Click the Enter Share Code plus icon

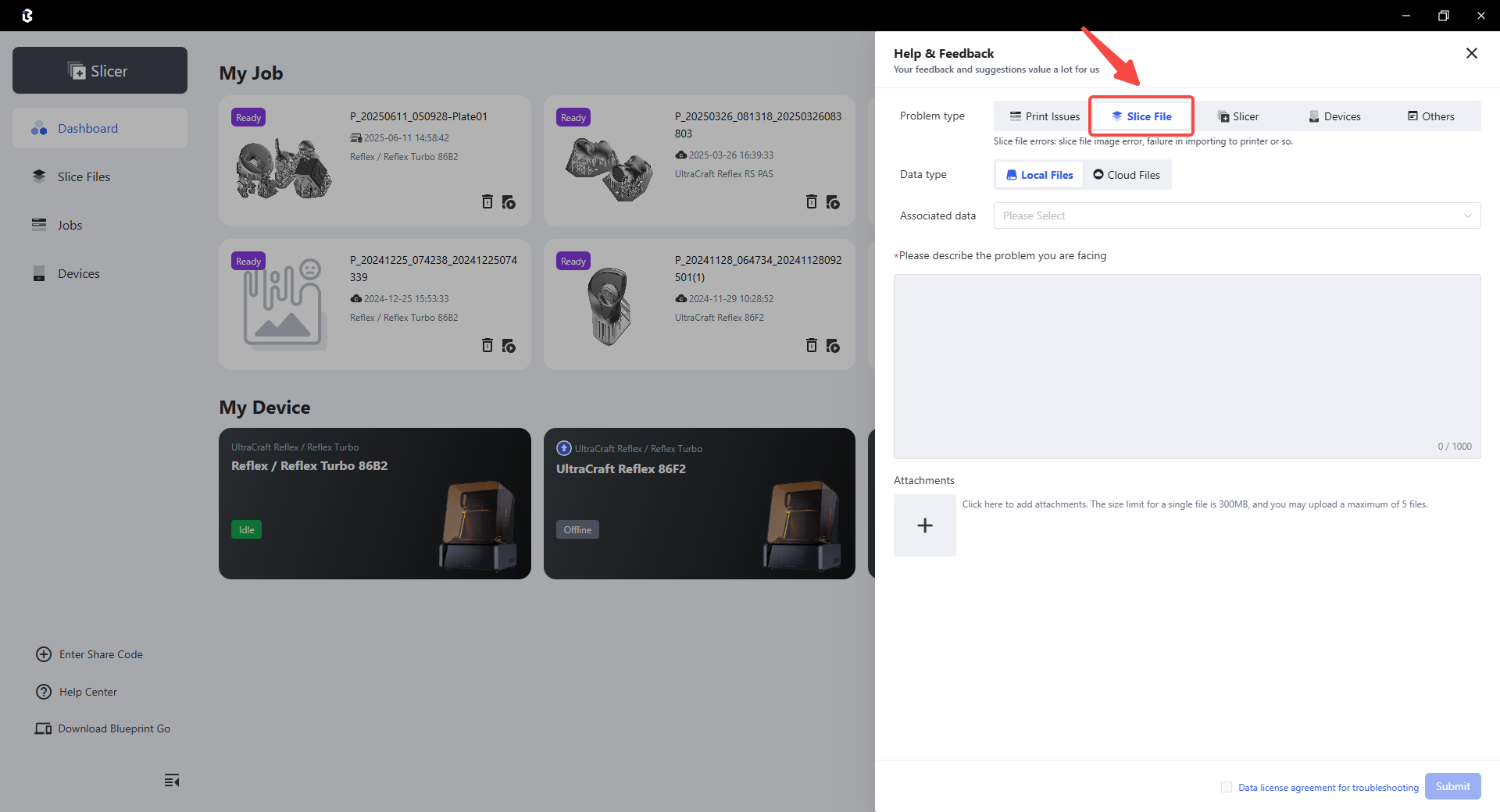pos(44,654)
